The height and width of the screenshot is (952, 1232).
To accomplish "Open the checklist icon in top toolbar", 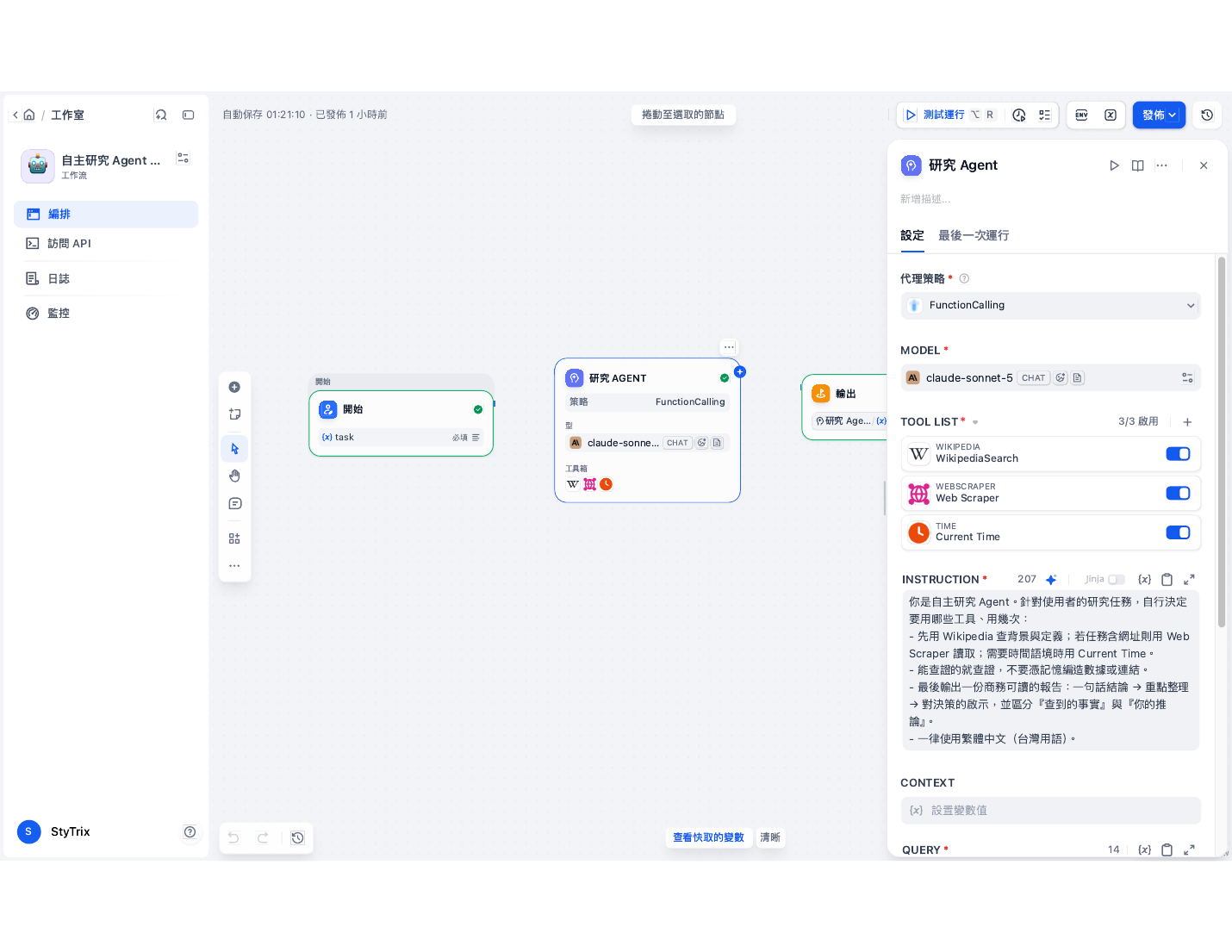I will click(1044, 115).
